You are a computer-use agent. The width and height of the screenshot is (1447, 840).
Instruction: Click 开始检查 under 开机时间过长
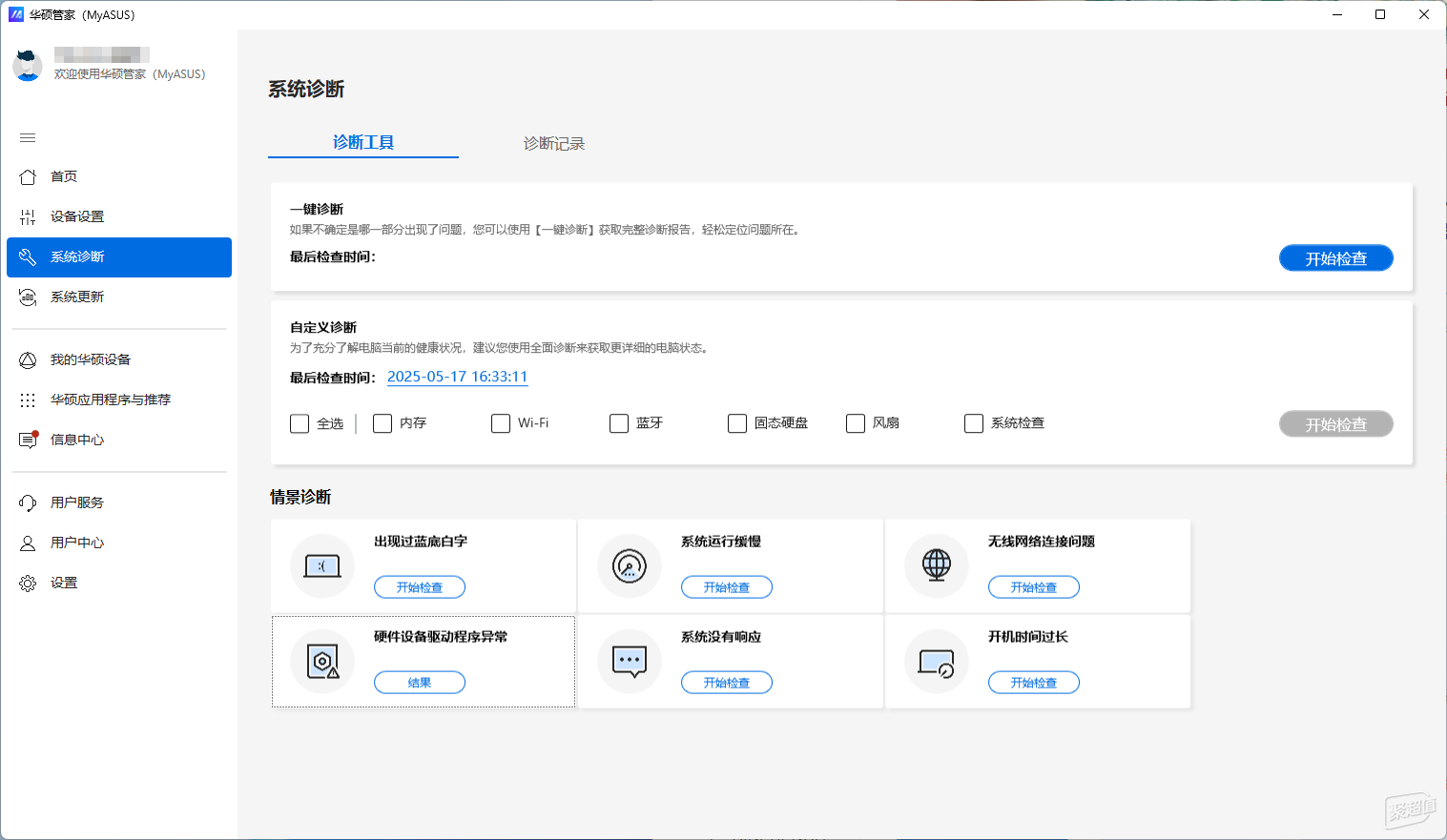click(x=1034, y=683)
